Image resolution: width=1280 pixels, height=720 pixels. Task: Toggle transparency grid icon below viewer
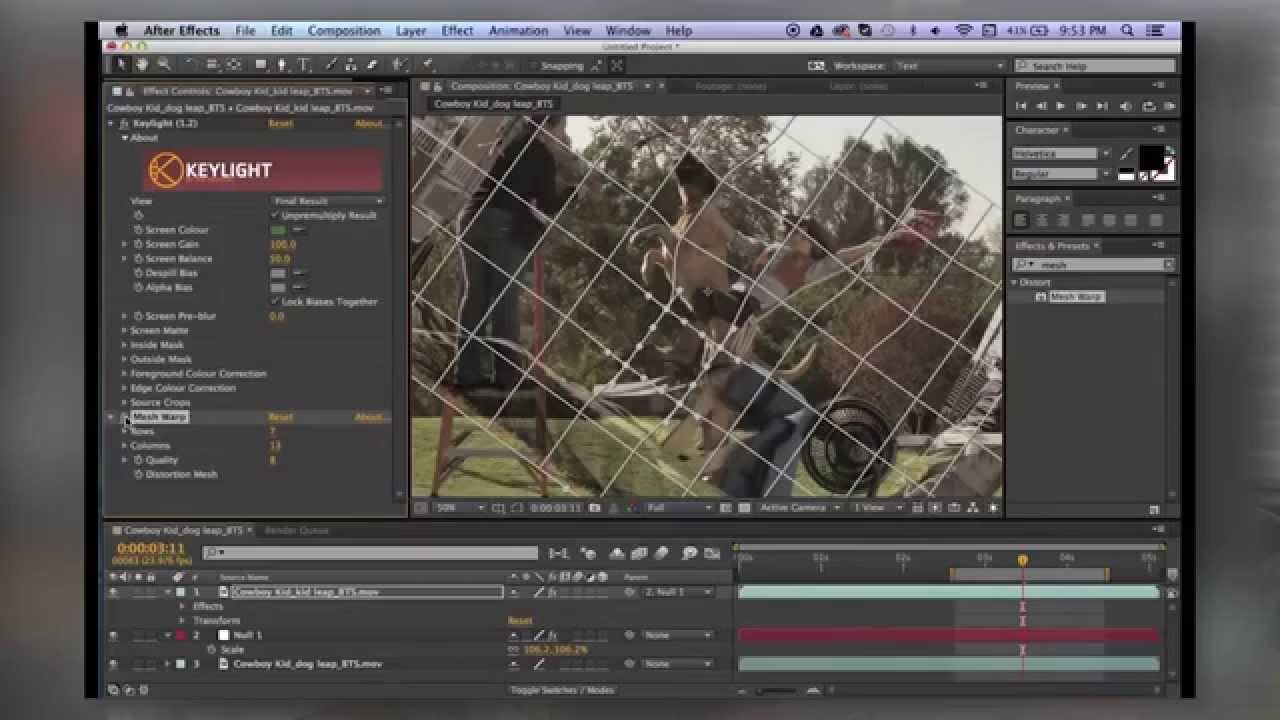coord(745,508)
